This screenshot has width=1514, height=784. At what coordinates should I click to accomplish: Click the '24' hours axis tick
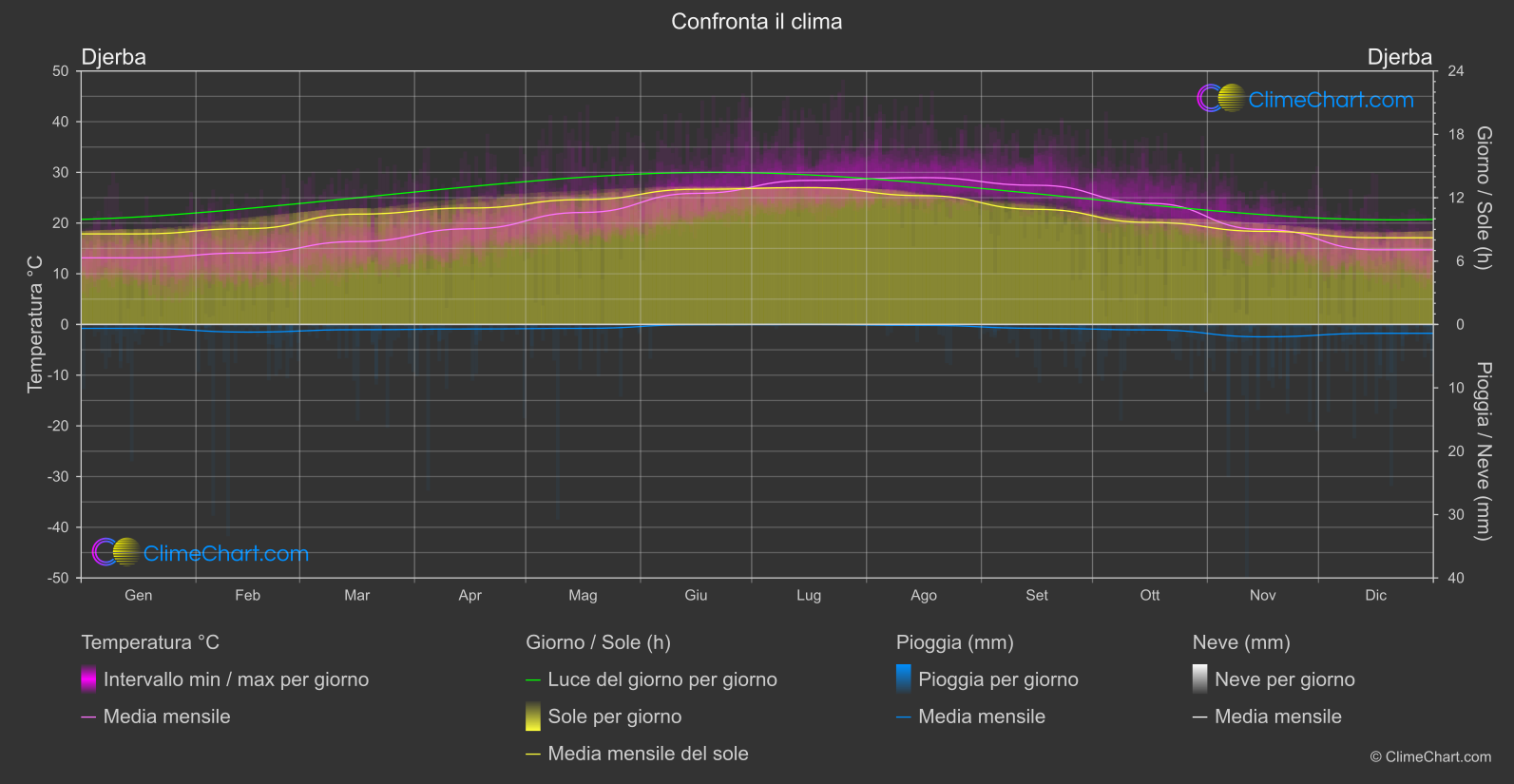[x=1455, y=71]
